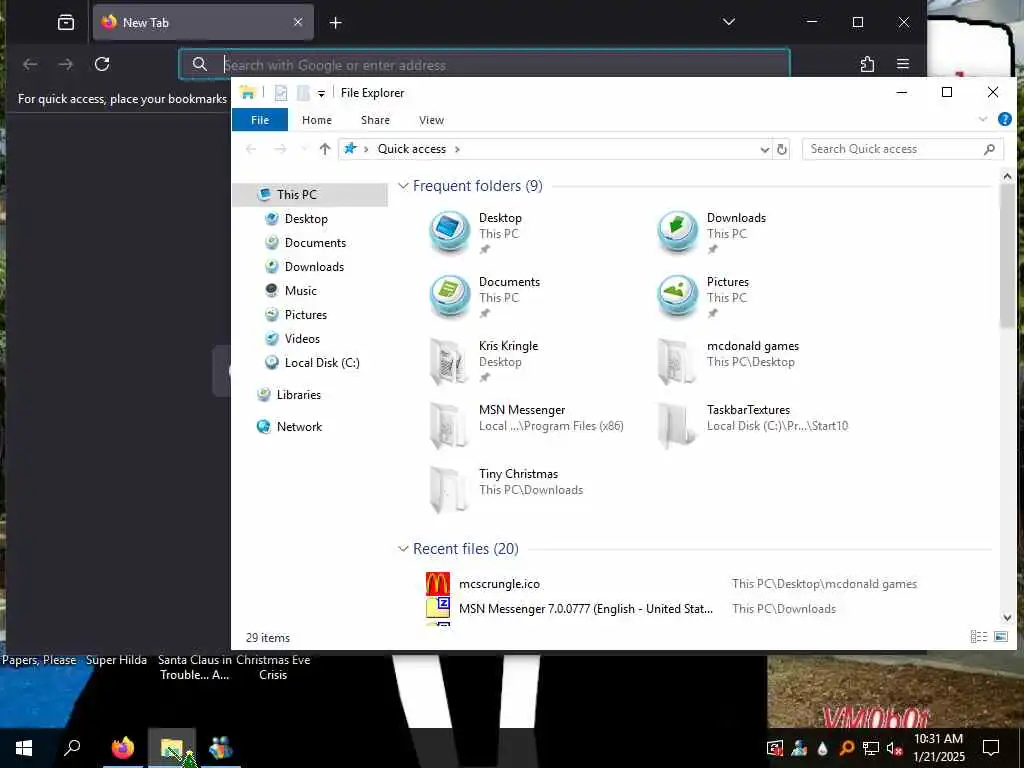Open Firefox from the taskbar
Viewport: 1024px width, 768px height.
tap(123, 748)
